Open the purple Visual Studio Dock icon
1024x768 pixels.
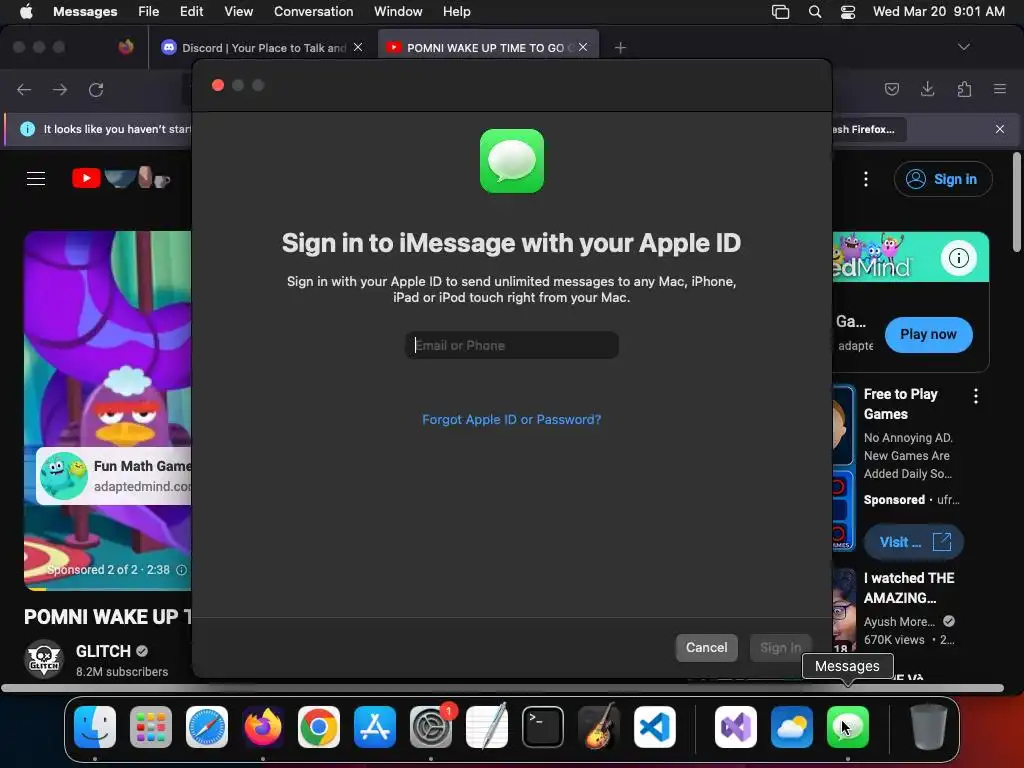736,727
